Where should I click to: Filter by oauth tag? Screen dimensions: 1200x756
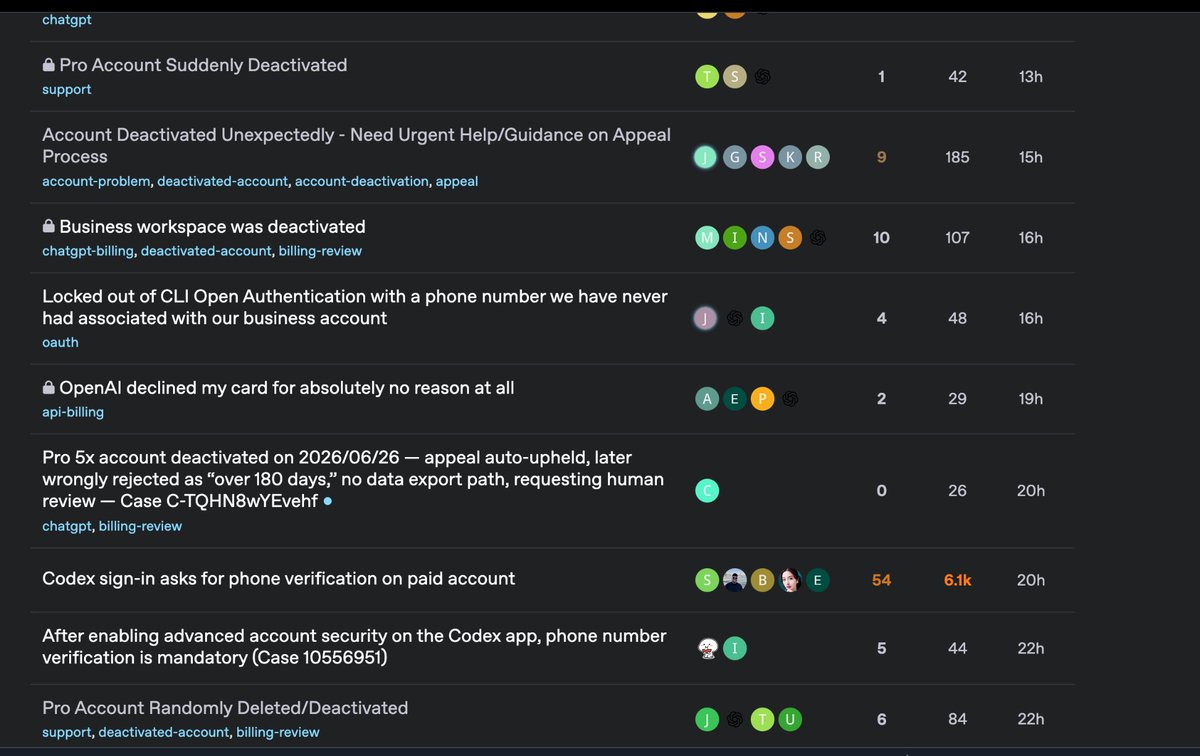[60, 342]
